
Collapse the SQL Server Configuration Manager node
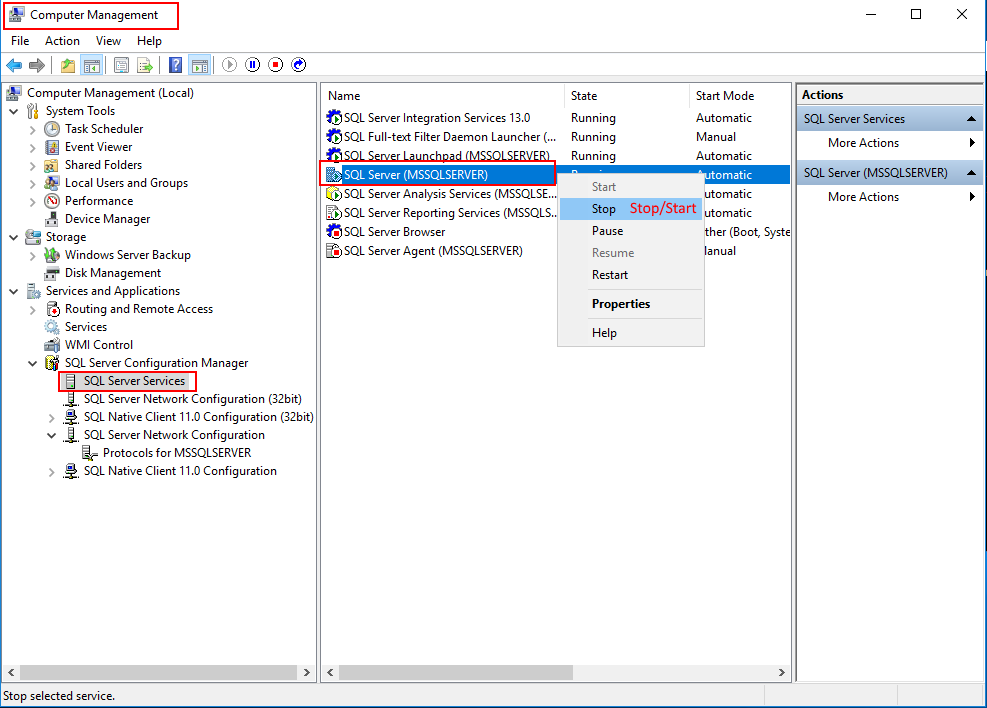[33, 364]
